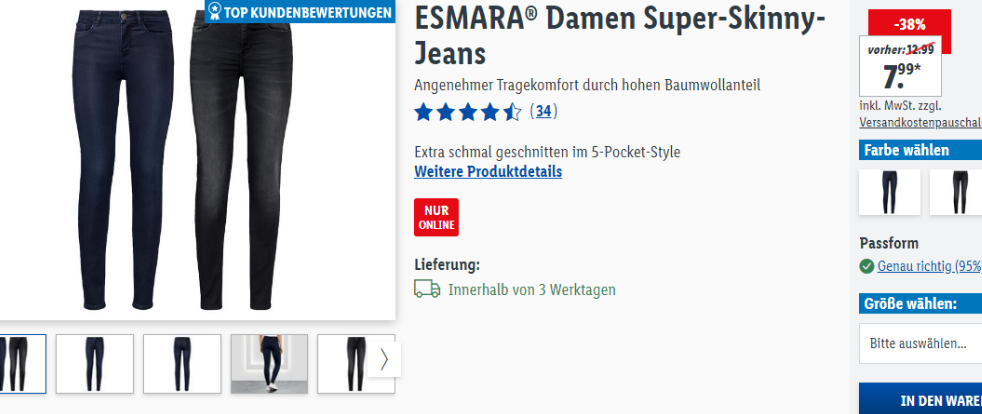Open Weitere Produktdetails link
The image size is (982, 414).
(488, 172)
